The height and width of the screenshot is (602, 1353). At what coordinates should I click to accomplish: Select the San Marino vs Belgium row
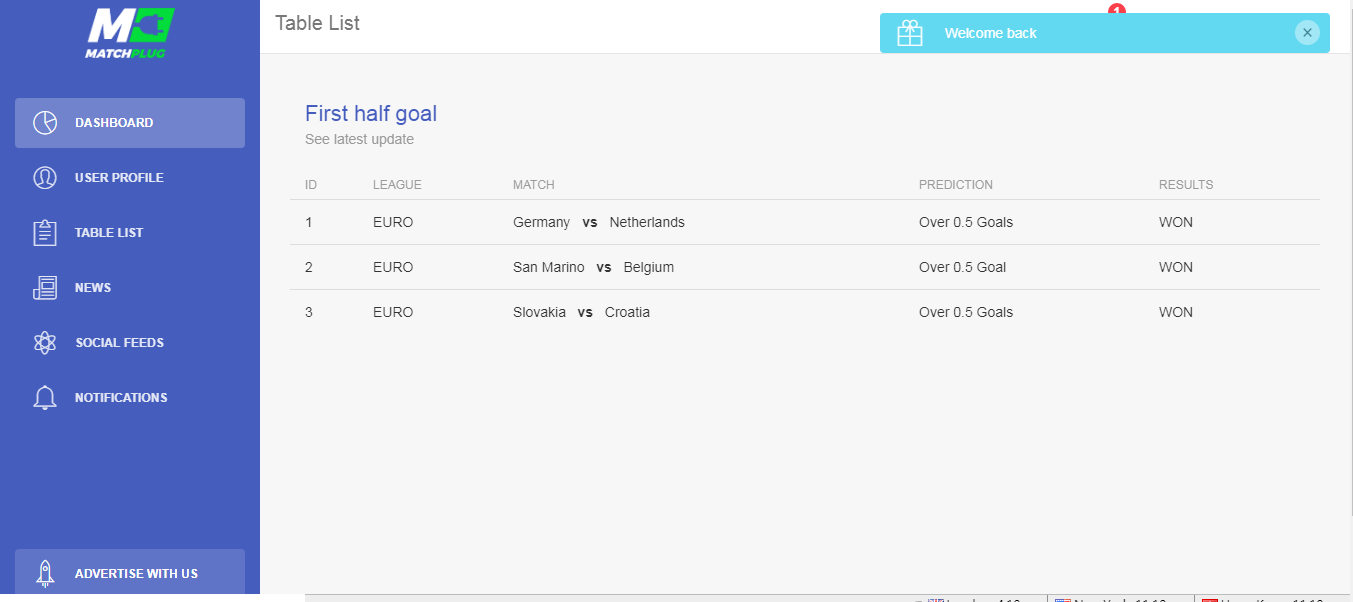pos(593,267)
